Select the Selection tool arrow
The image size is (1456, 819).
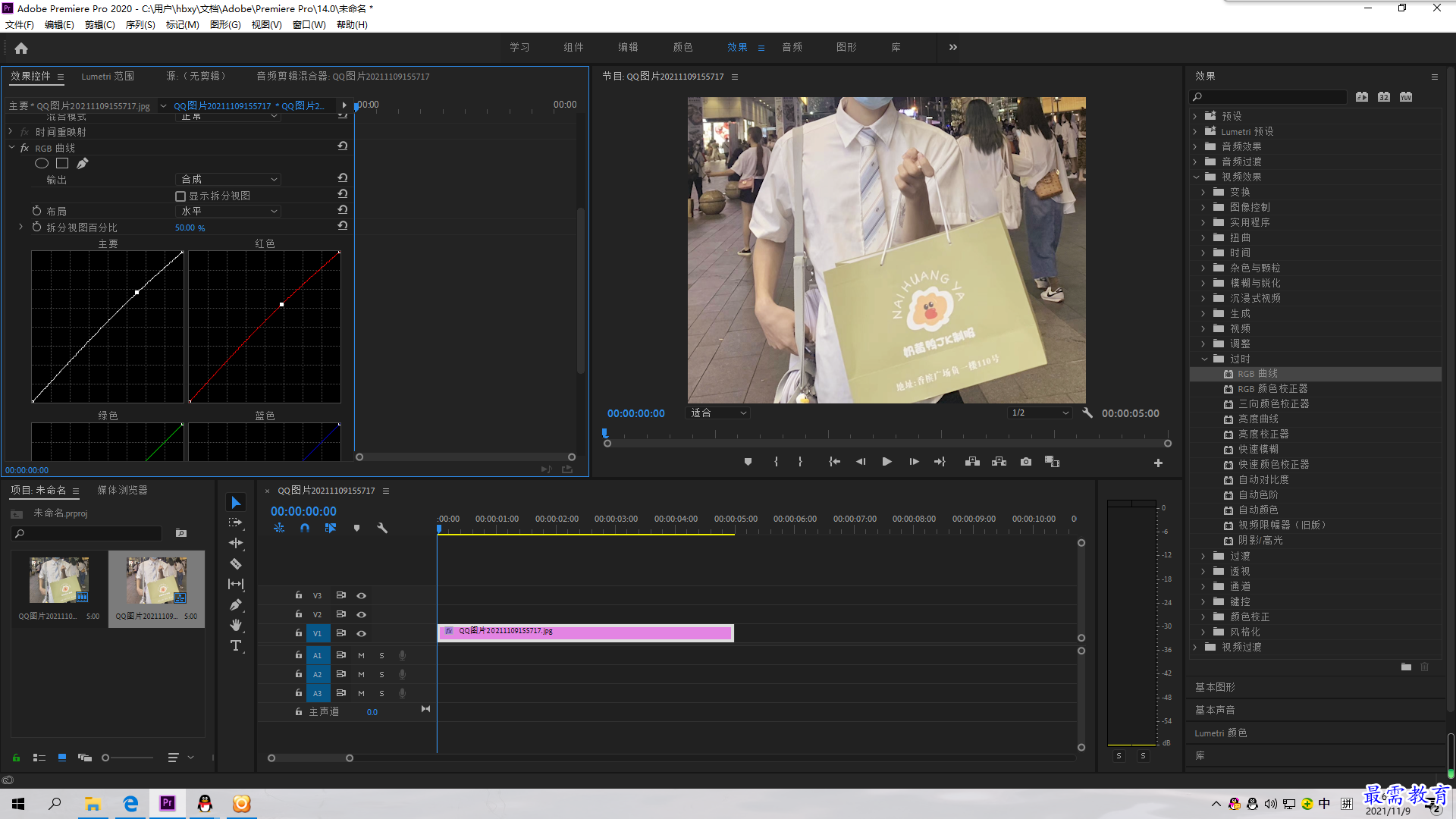tap(236, 503)
